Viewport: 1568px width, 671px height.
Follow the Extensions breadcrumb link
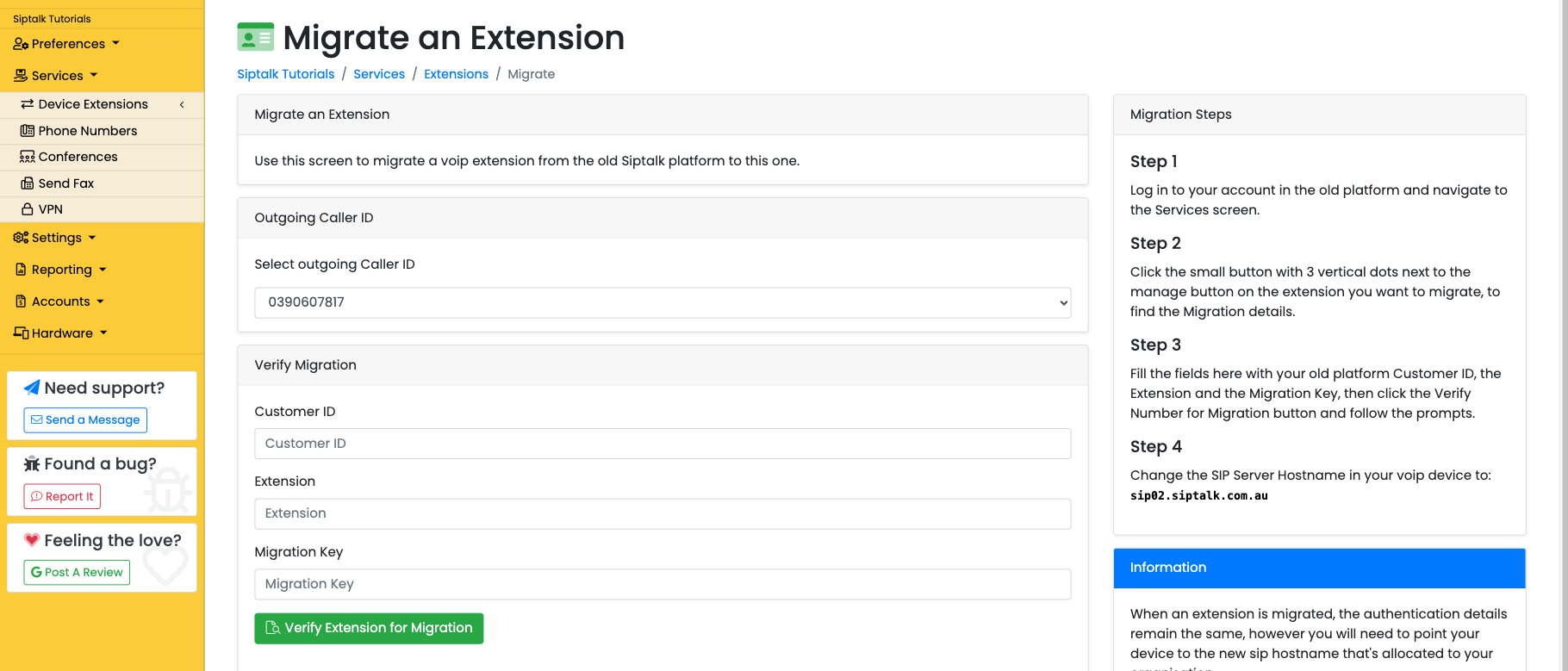point(456,74)
